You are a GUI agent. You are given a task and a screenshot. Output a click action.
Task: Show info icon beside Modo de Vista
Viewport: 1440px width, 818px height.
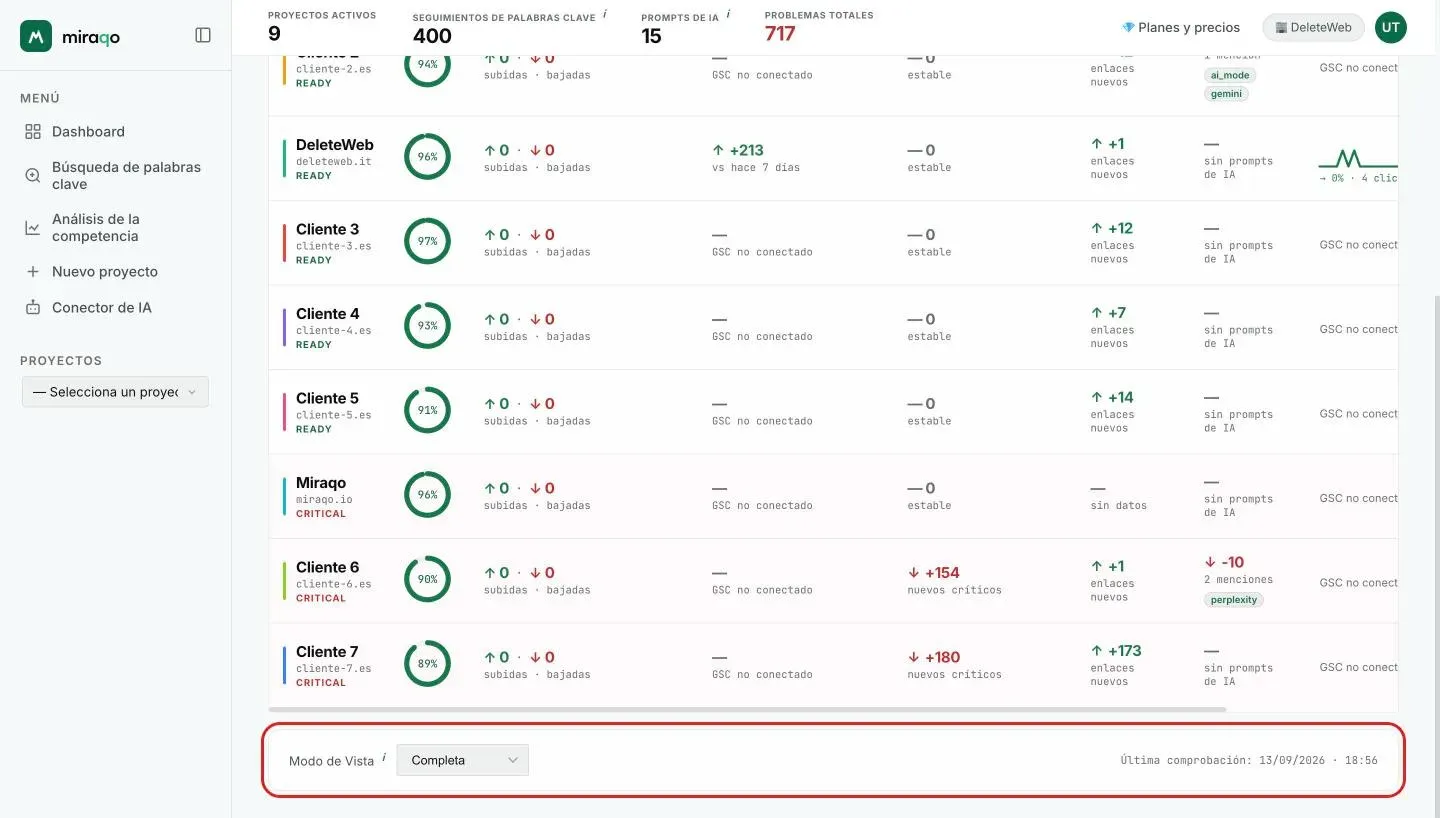[384, 757]
